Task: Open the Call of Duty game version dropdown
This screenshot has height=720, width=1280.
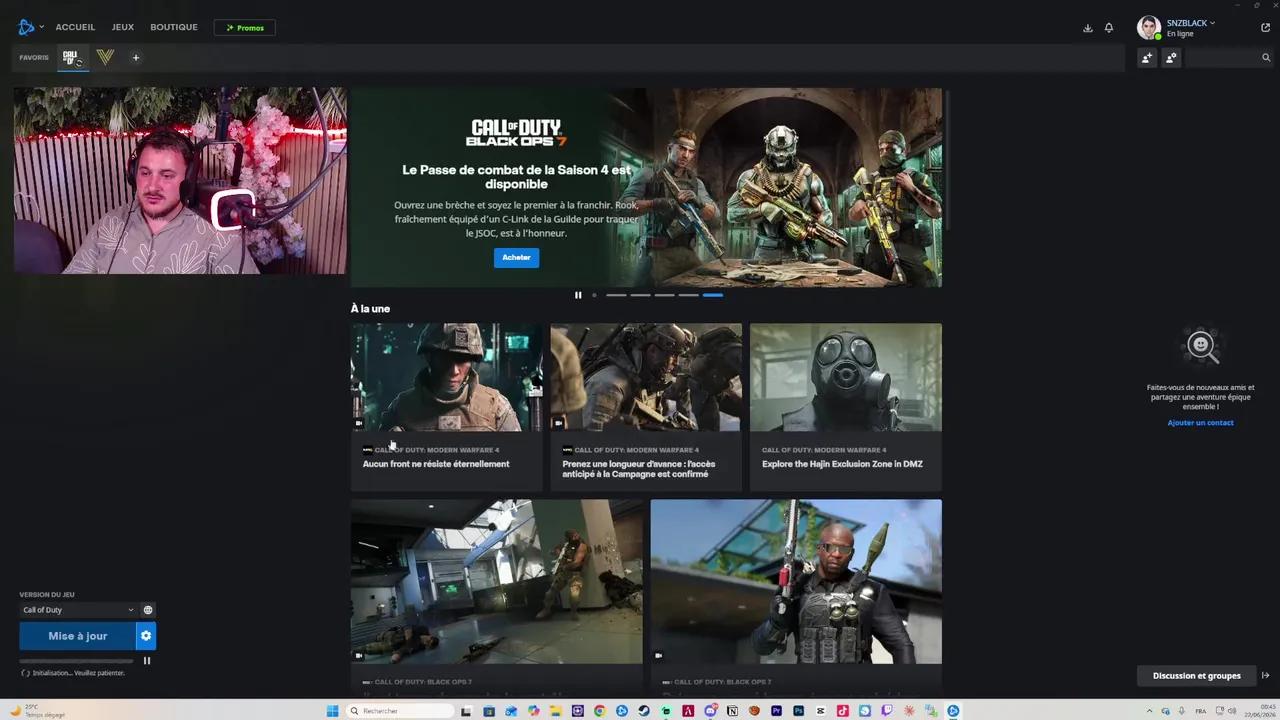Action: (x=78, y=610)
